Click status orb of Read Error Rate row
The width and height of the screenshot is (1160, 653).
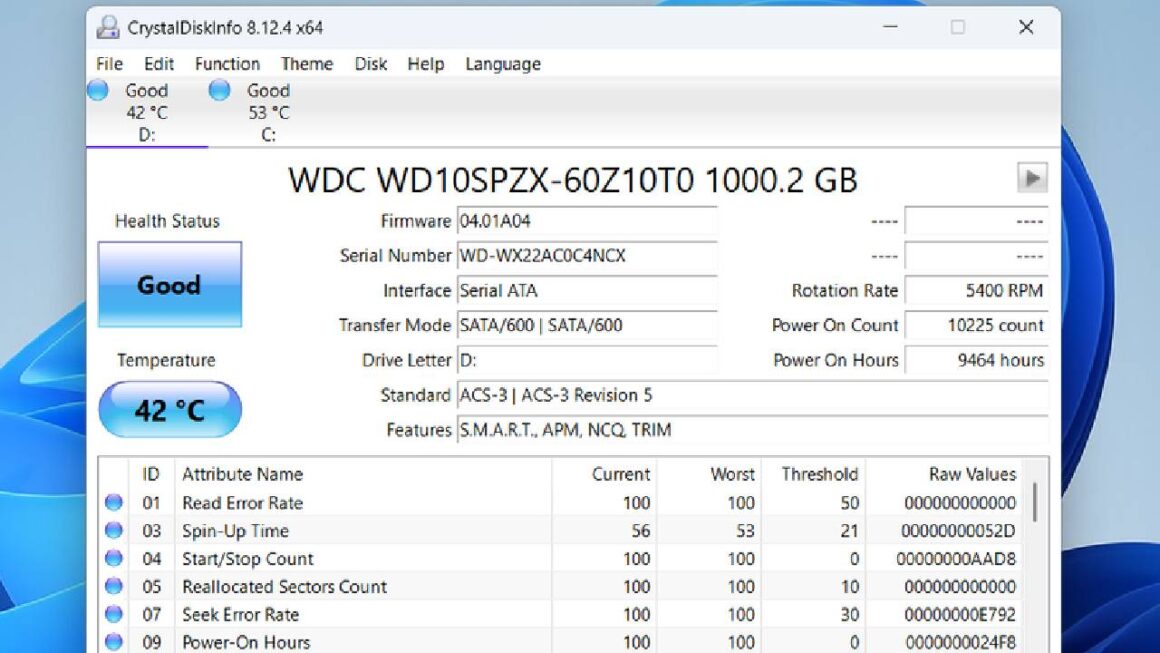[x=114, y=503]
